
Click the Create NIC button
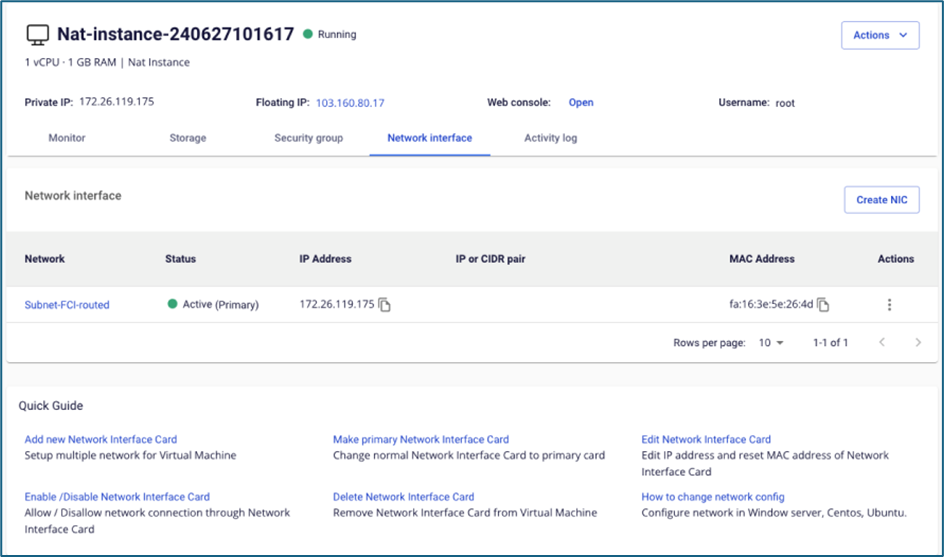881,200
